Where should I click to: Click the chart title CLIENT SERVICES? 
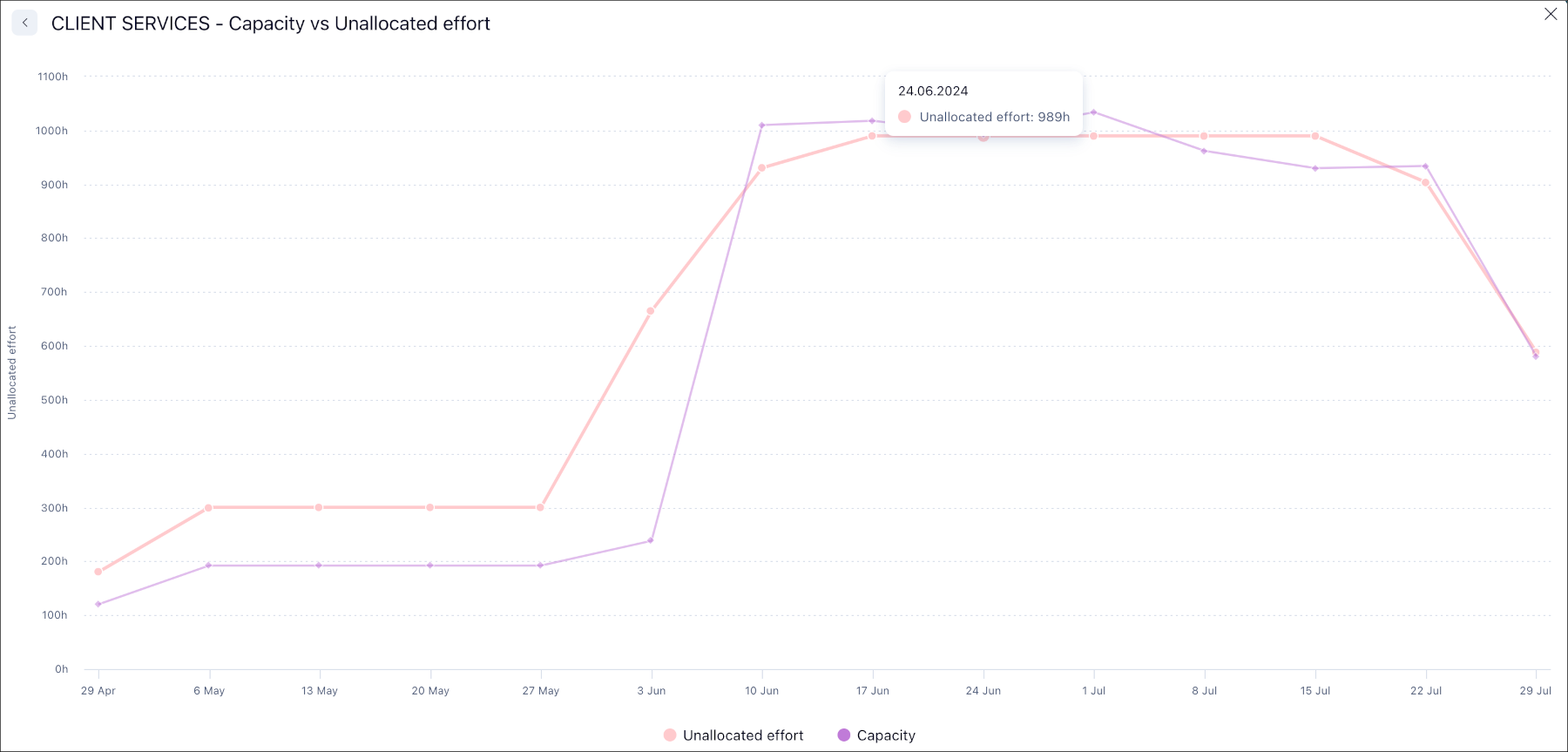[x=270, y=24]
